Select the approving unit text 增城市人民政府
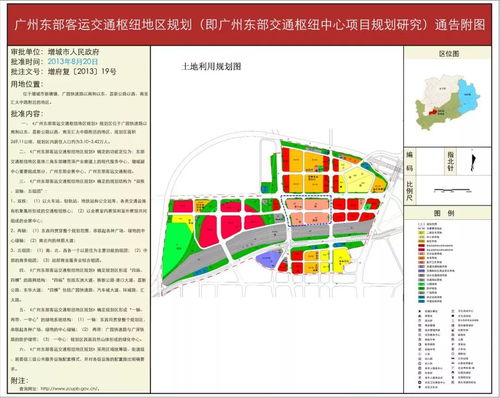500x398 pixels. pos(73,52)
